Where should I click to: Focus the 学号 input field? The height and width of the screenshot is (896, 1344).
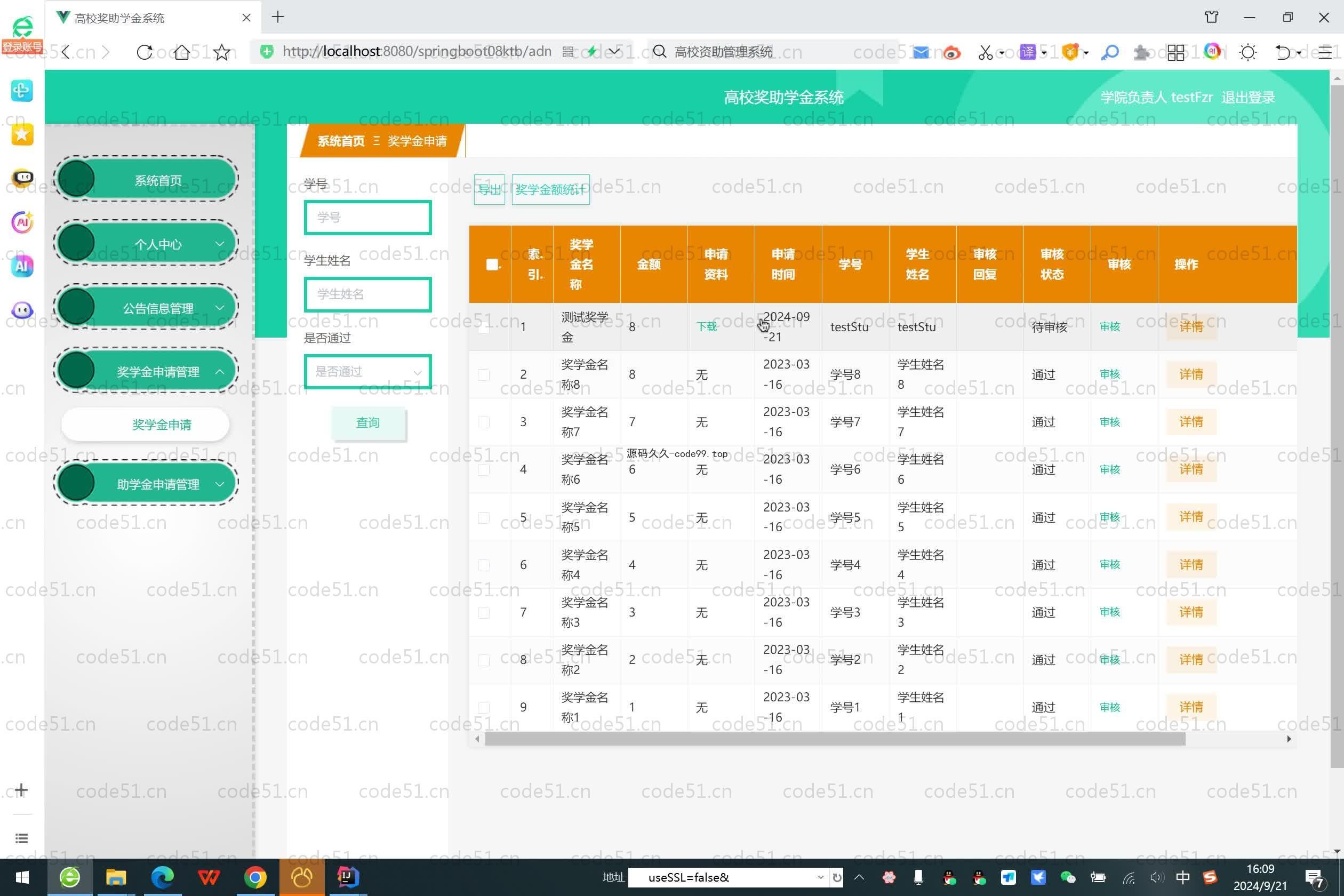(367, 217)
